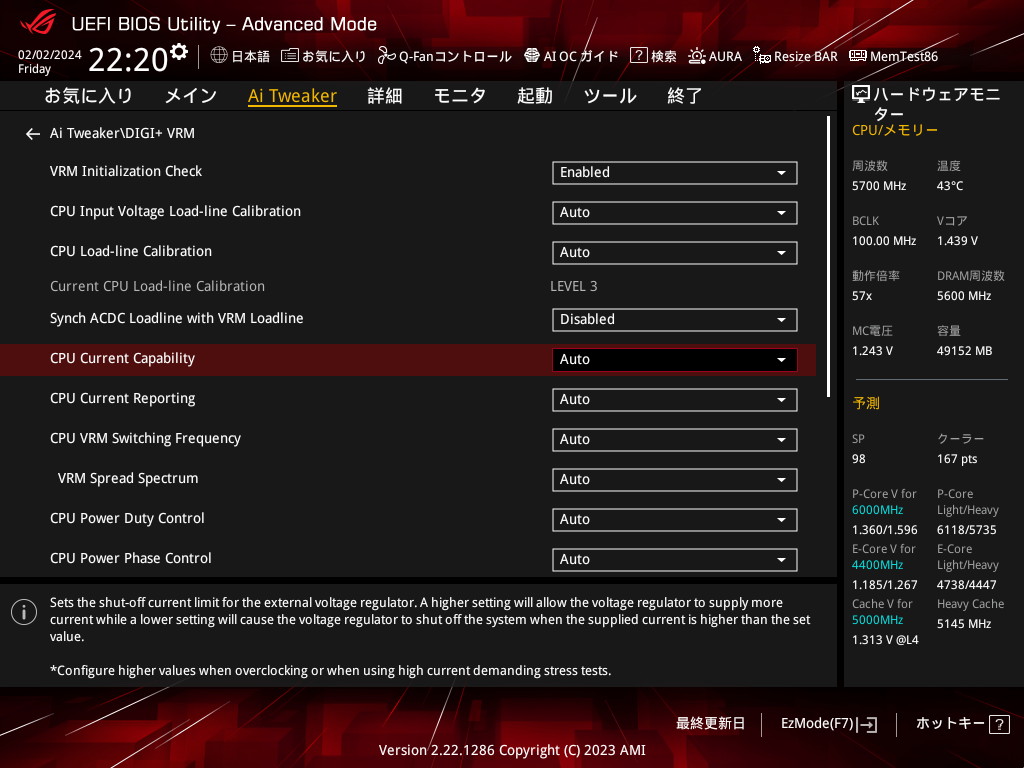
Task: Click Current CPU Load-line Calibration label
Action: click(x=157, y=286)
